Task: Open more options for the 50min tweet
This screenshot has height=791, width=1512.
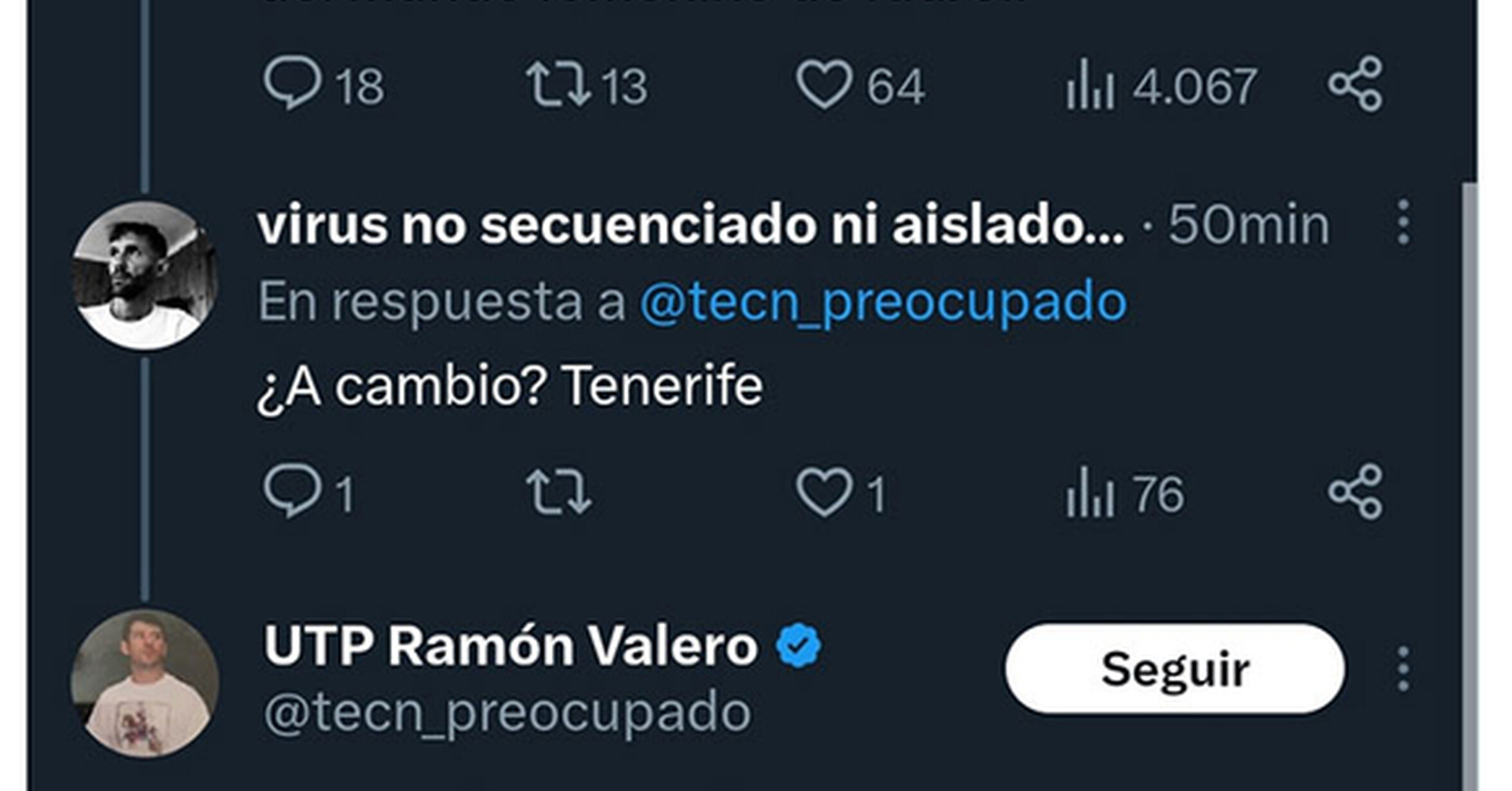Action: click(x=1403, y=223)
